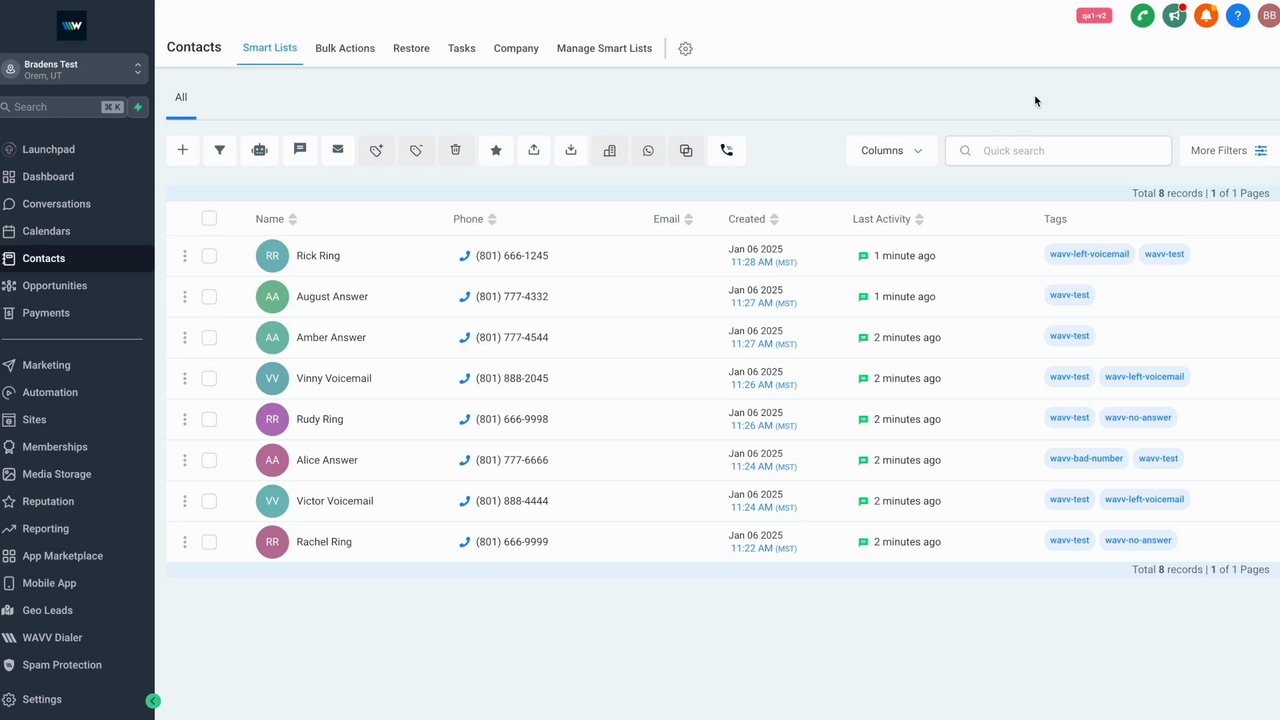Sort by Phone column arrows
The image size is (1280, 720).
[492, 219]
